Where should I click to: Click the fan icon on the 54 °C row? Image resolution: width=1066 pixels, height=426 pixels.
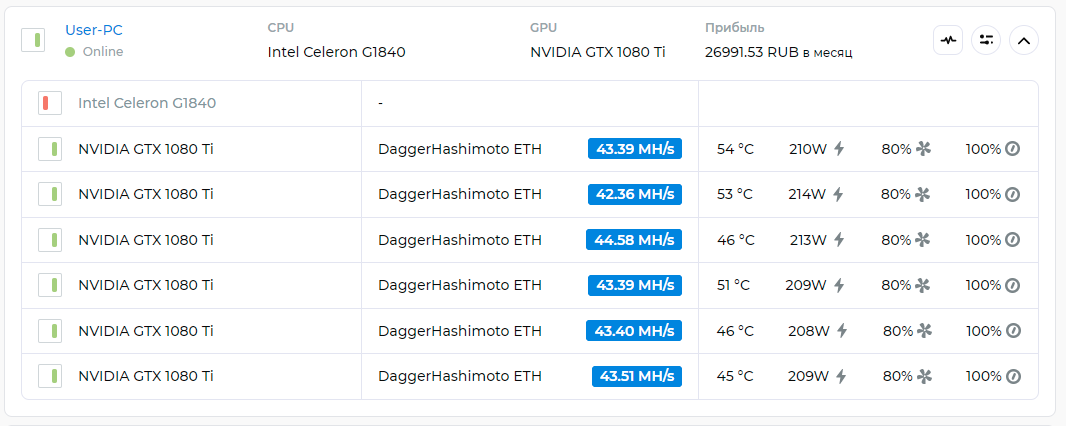point(923,149)
